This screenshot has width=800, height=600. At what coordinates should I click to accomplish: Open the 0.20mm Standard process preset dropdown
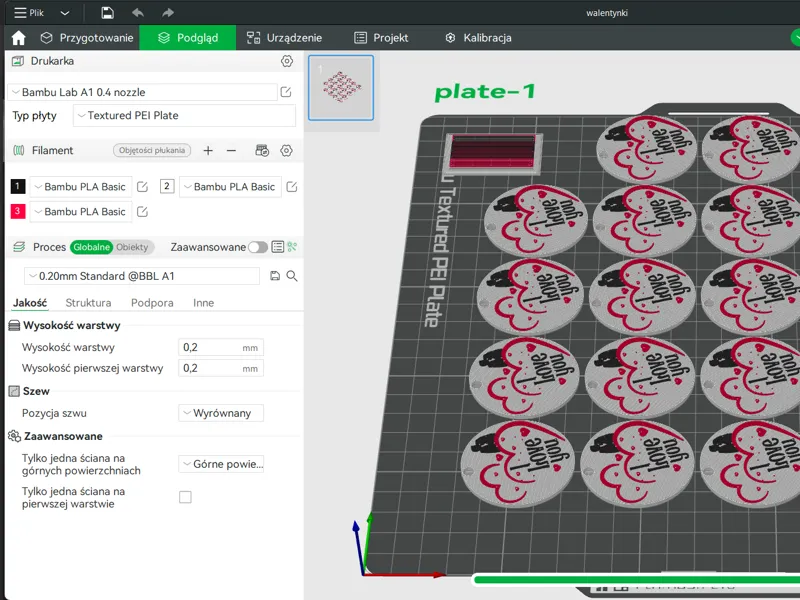(142, 276)
